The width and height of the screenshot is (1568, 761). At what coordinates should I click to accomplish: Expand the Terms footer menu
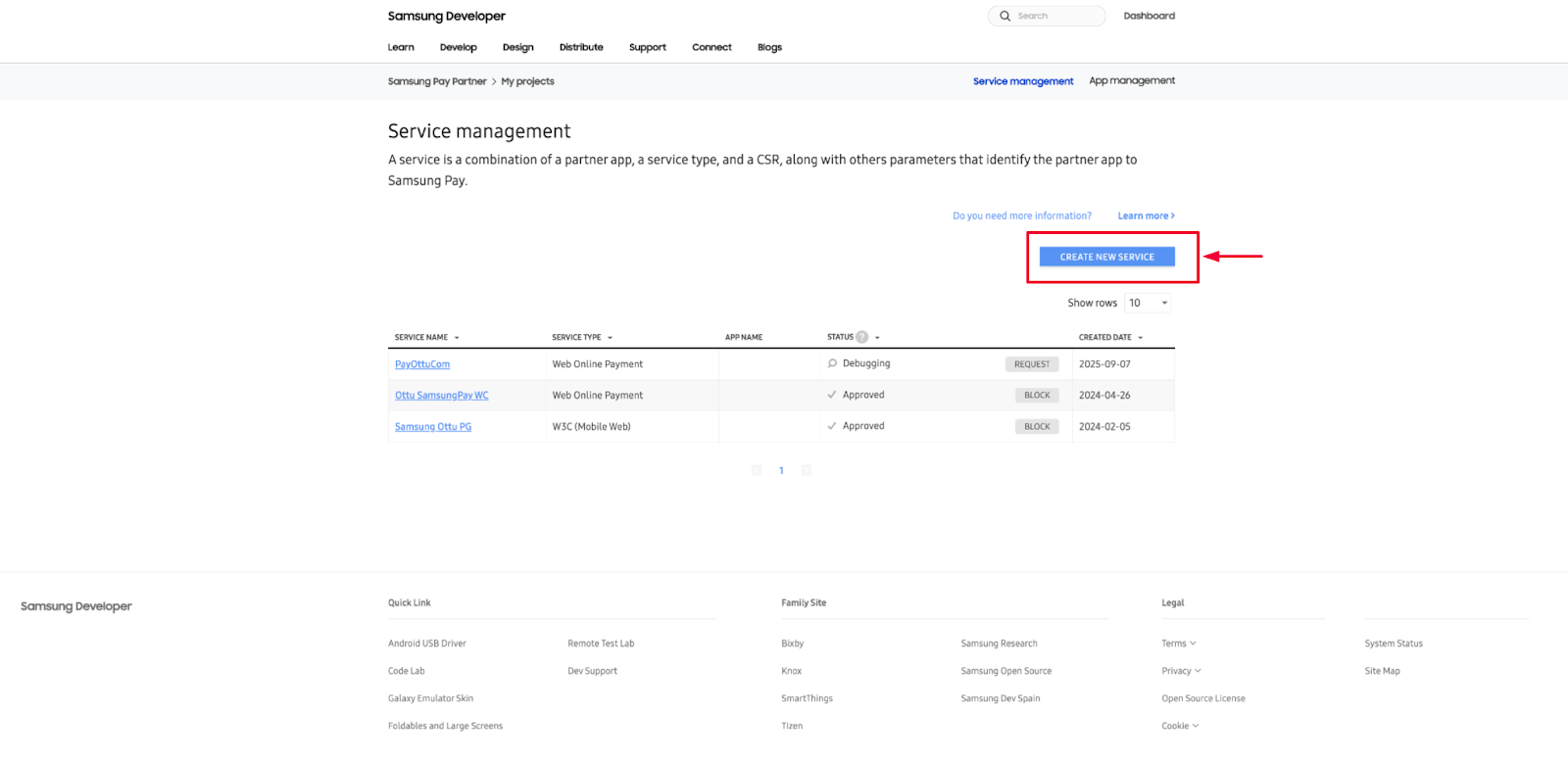coord(1179,643)
